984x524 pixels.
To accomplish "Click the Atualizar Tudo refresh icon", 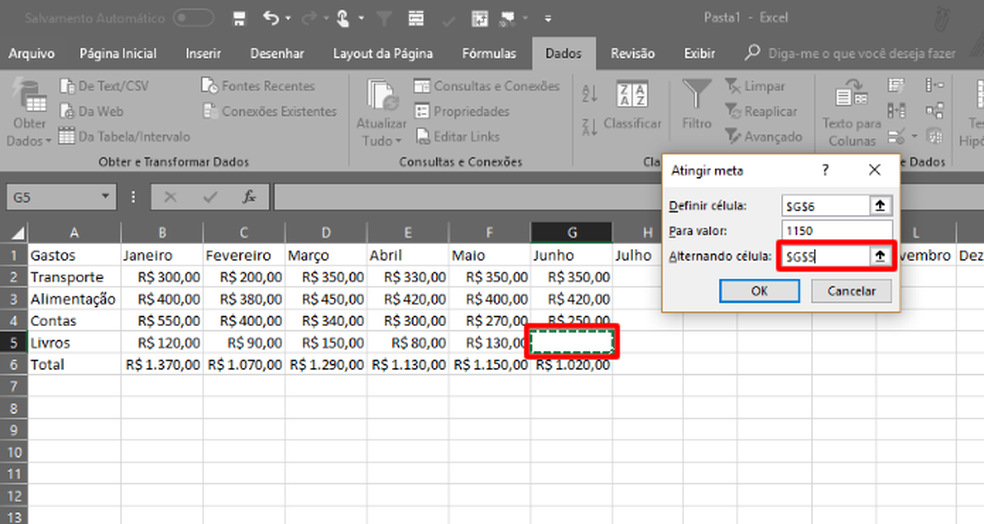I will [382, 95].
